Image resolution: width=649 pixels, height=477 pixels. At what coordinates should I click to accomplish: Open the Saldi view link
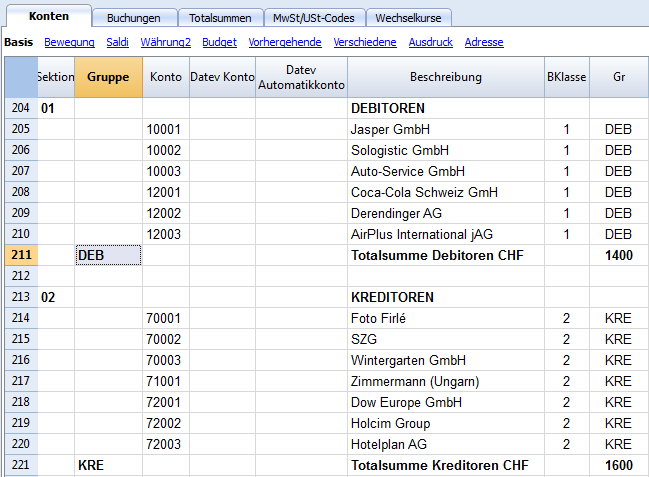coord(118,42)
